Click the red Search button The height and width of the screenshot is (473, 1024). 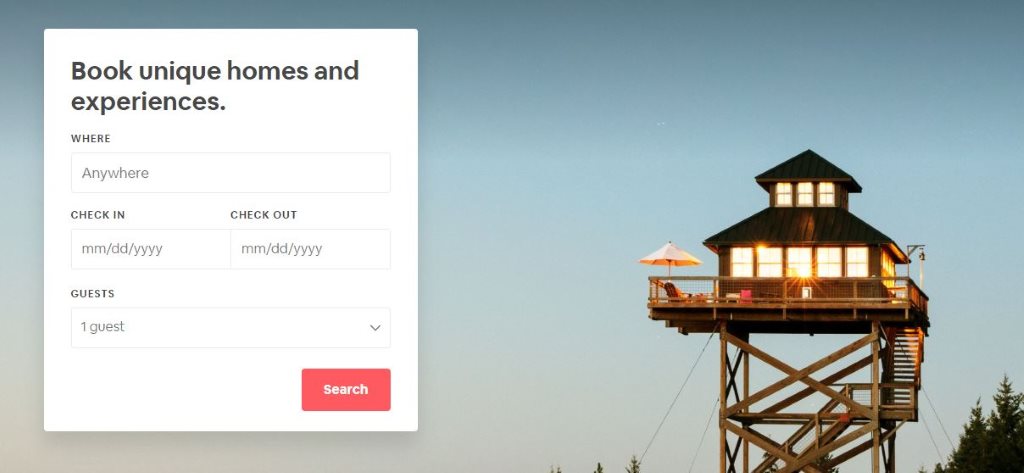[346, 389]
